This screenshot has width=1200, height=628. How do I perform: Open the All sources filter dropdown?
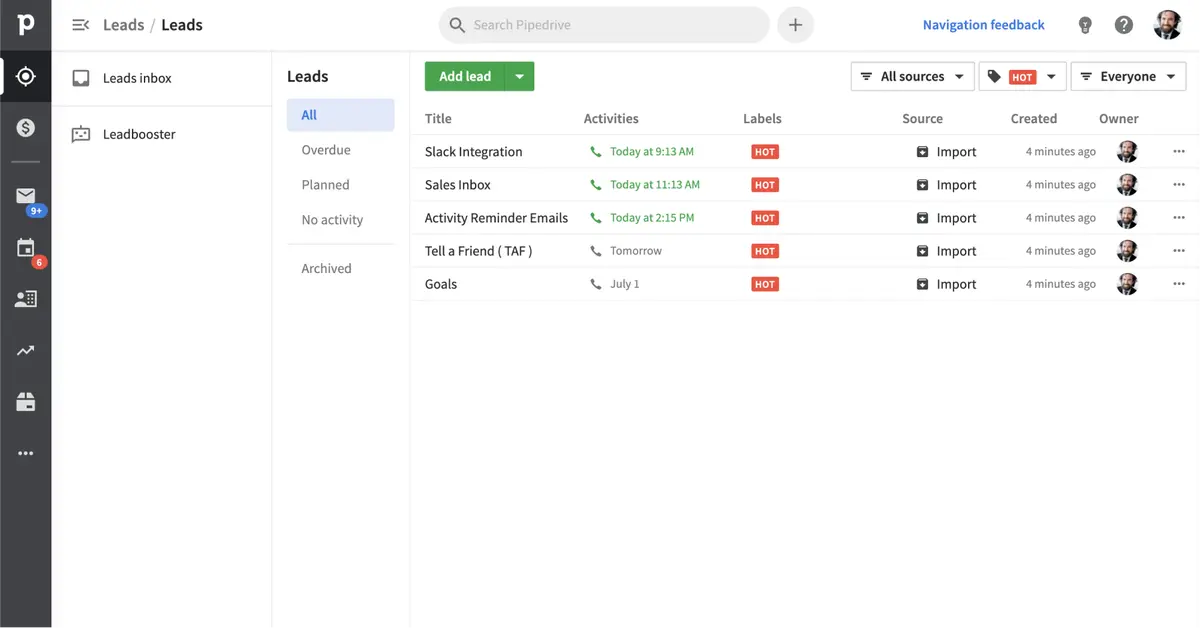[x=912, y=77]
